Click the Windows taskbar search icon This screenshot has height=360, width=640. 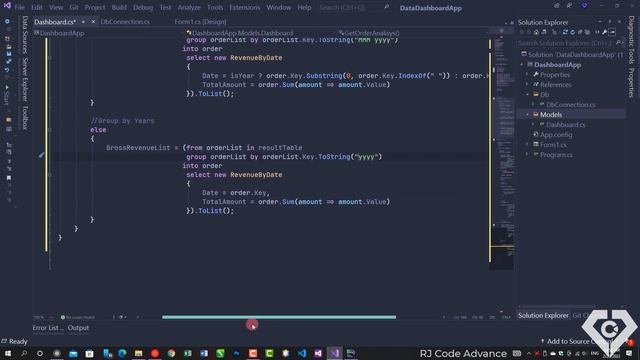24,353
